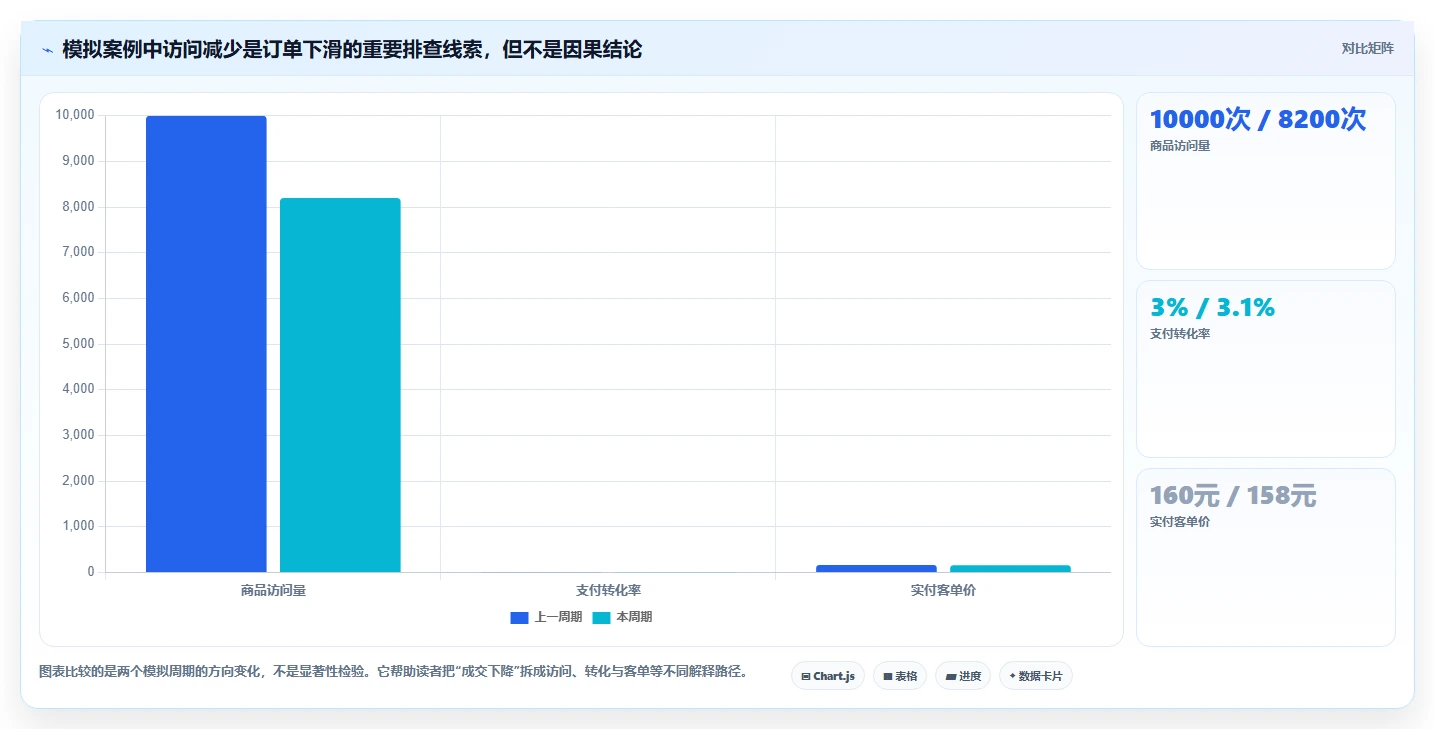
Task: Click the cyan 本周期 legend color swatch
Action: coord(601,617)
